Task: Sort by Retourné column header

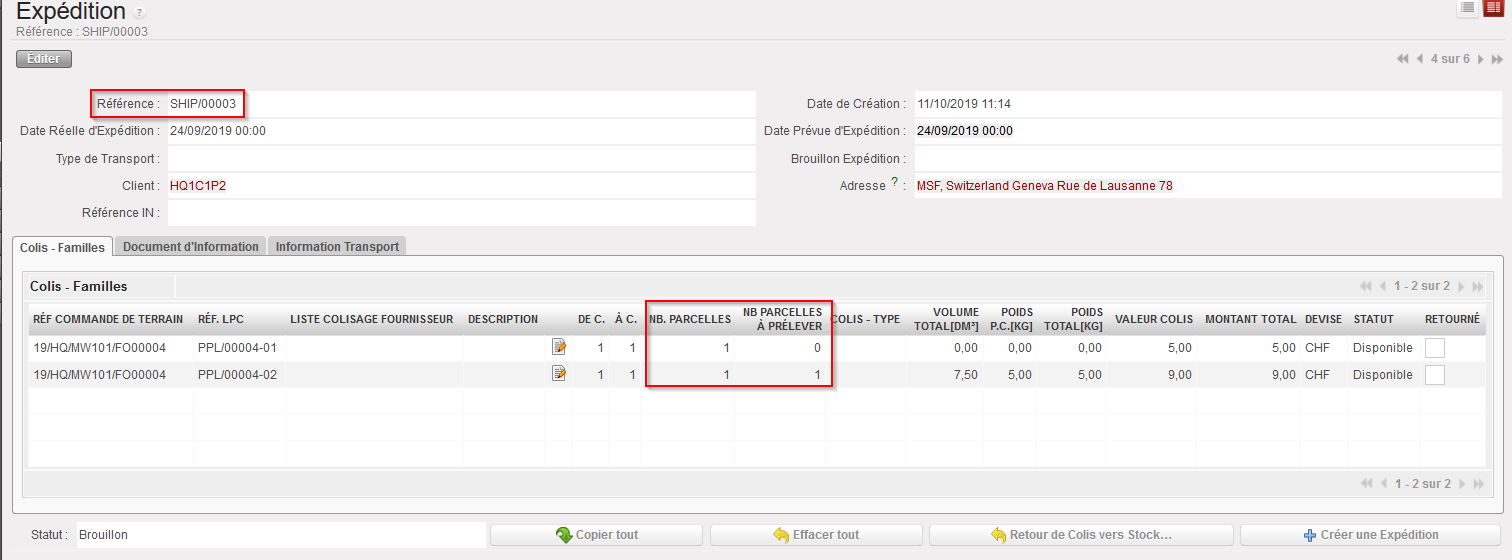Action: pyautogui.click(x=1452, y=319)
